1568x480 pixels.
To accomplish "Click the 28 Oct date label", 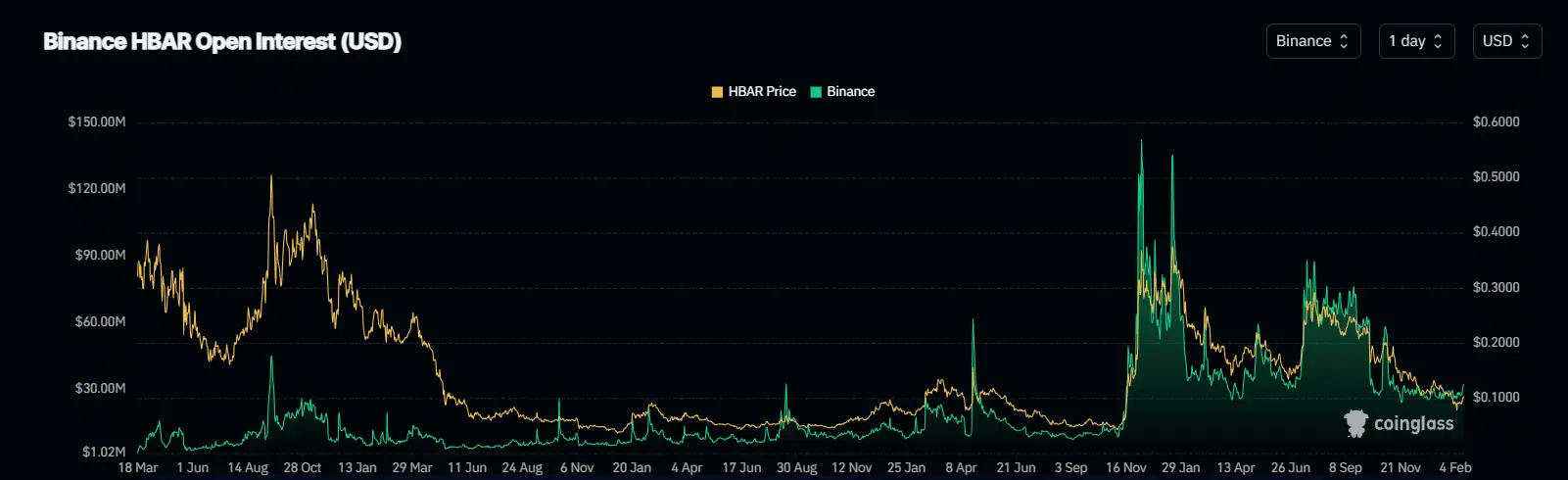I will 303,467.
